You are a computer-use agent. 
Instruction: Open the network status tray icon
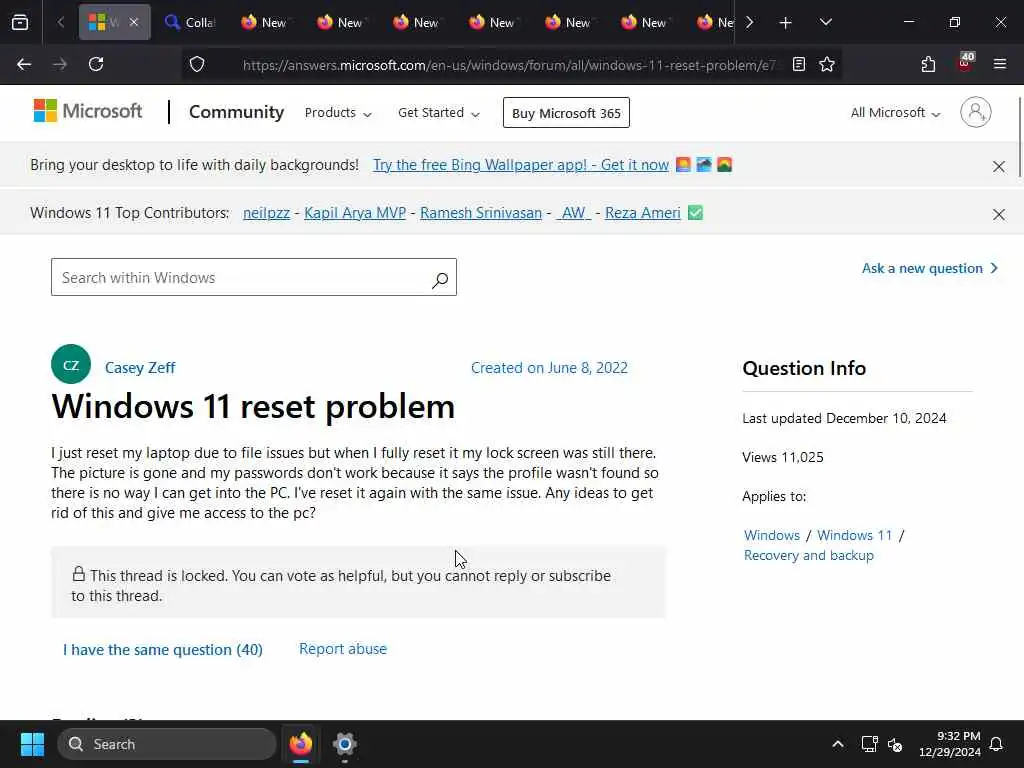click(869, 744)
